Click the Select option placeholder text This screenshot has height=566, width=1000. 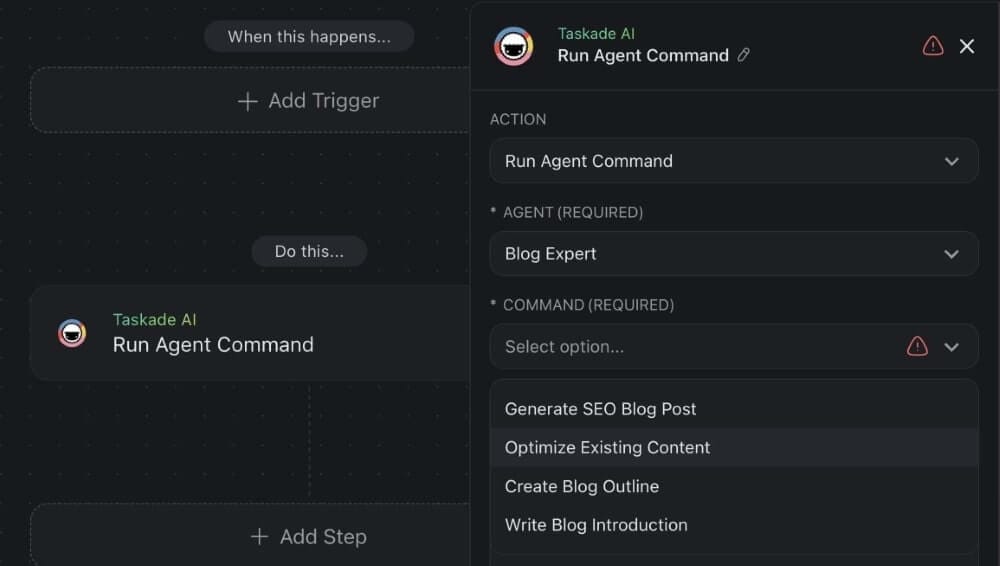tap(564, 347)
